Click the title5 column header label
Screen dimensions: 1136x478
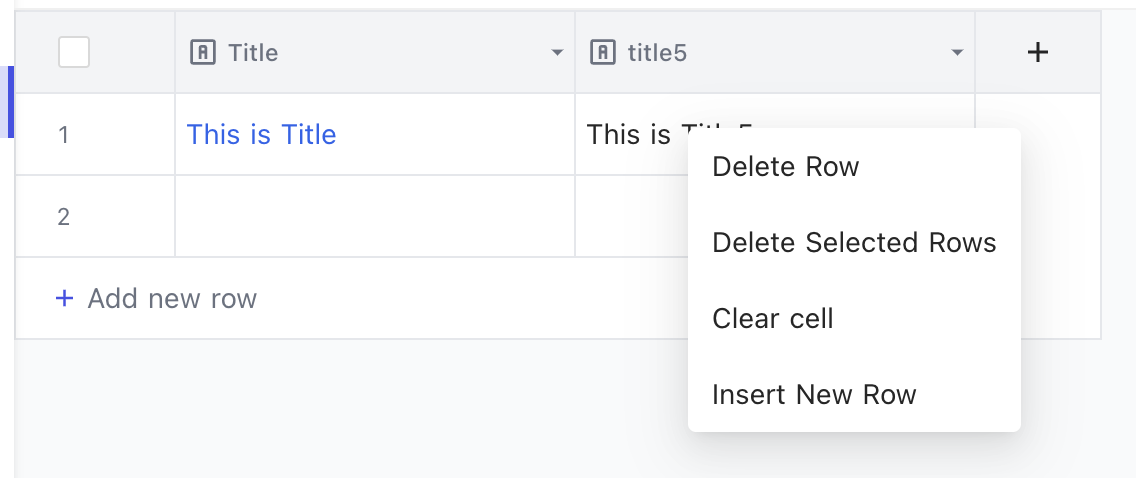[657, 52]
